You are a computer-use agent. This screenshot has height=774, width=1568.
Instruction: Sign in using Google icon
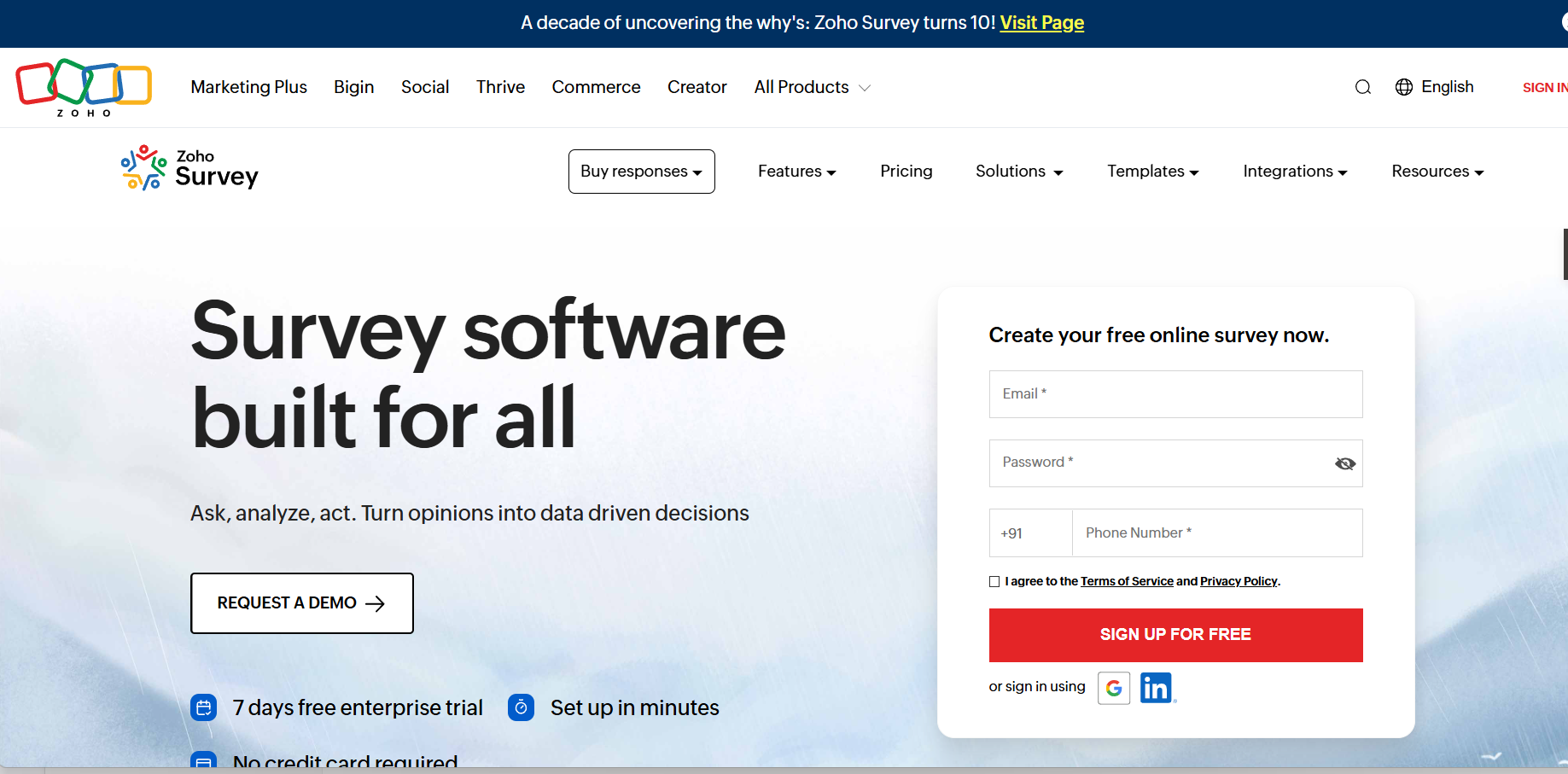click(x=1114, y=688)
